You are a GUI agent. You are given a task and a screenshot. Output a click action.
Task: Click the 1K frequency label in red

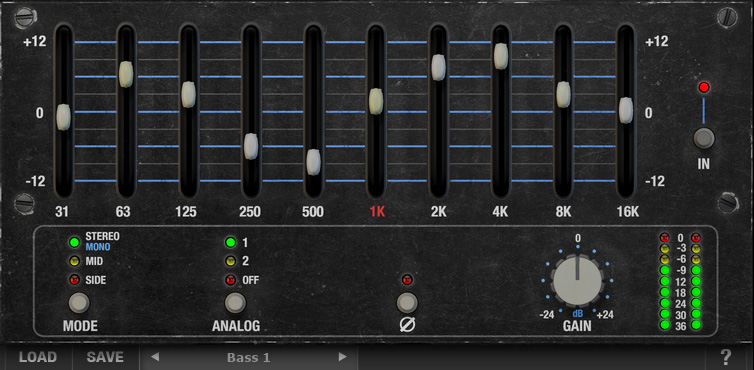(377, 212)
